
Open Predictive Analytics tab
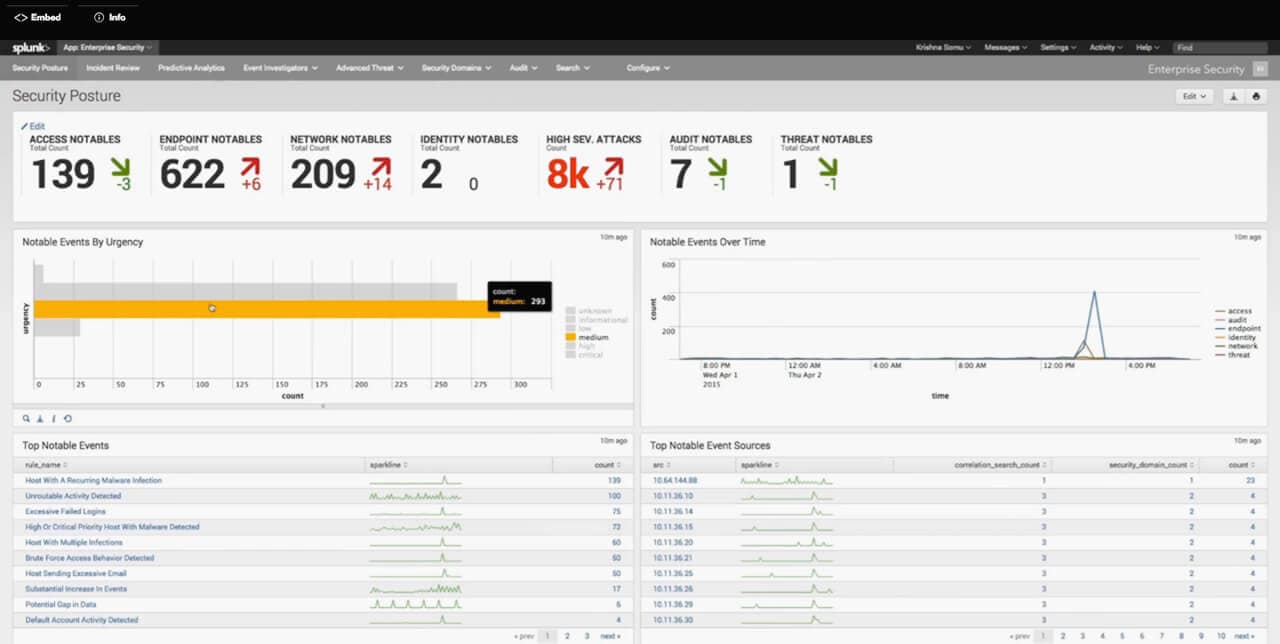click(x=191, y=68)
